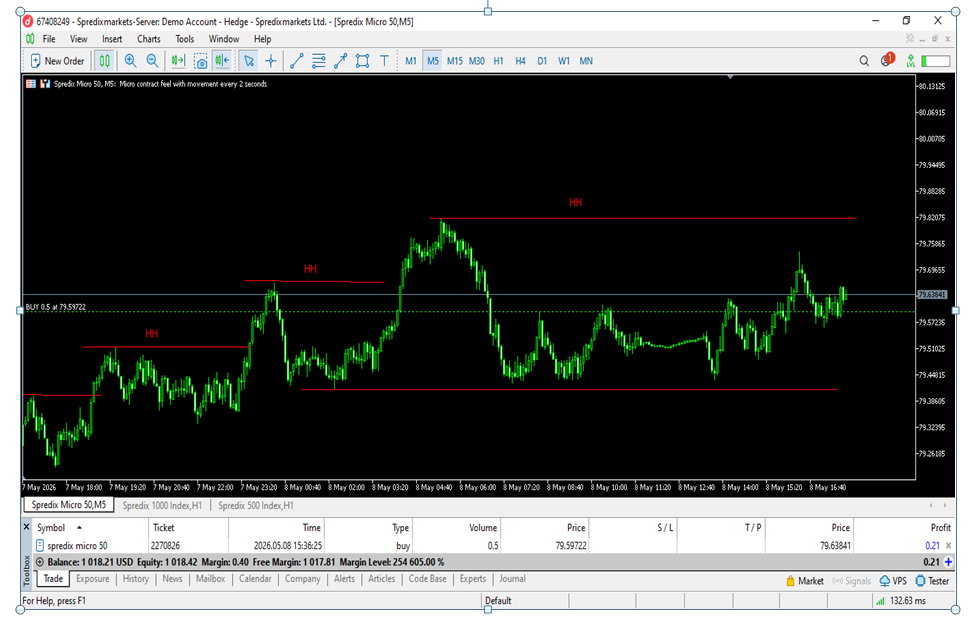Select the rectangle shapes tool
This screenshot has height=623, width=969.
(x=362, y=61)
